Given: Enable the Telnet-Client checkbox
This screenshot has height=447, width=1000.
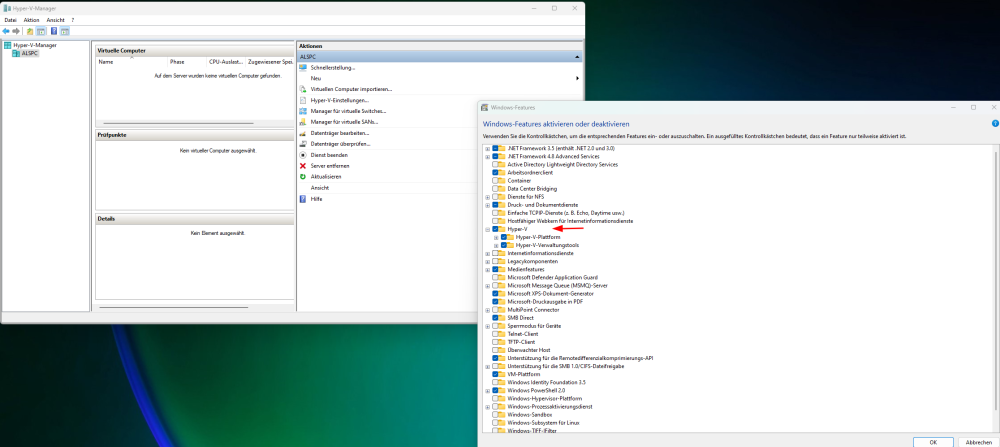Looking at the screenshot, I should [x=495, y=334].
